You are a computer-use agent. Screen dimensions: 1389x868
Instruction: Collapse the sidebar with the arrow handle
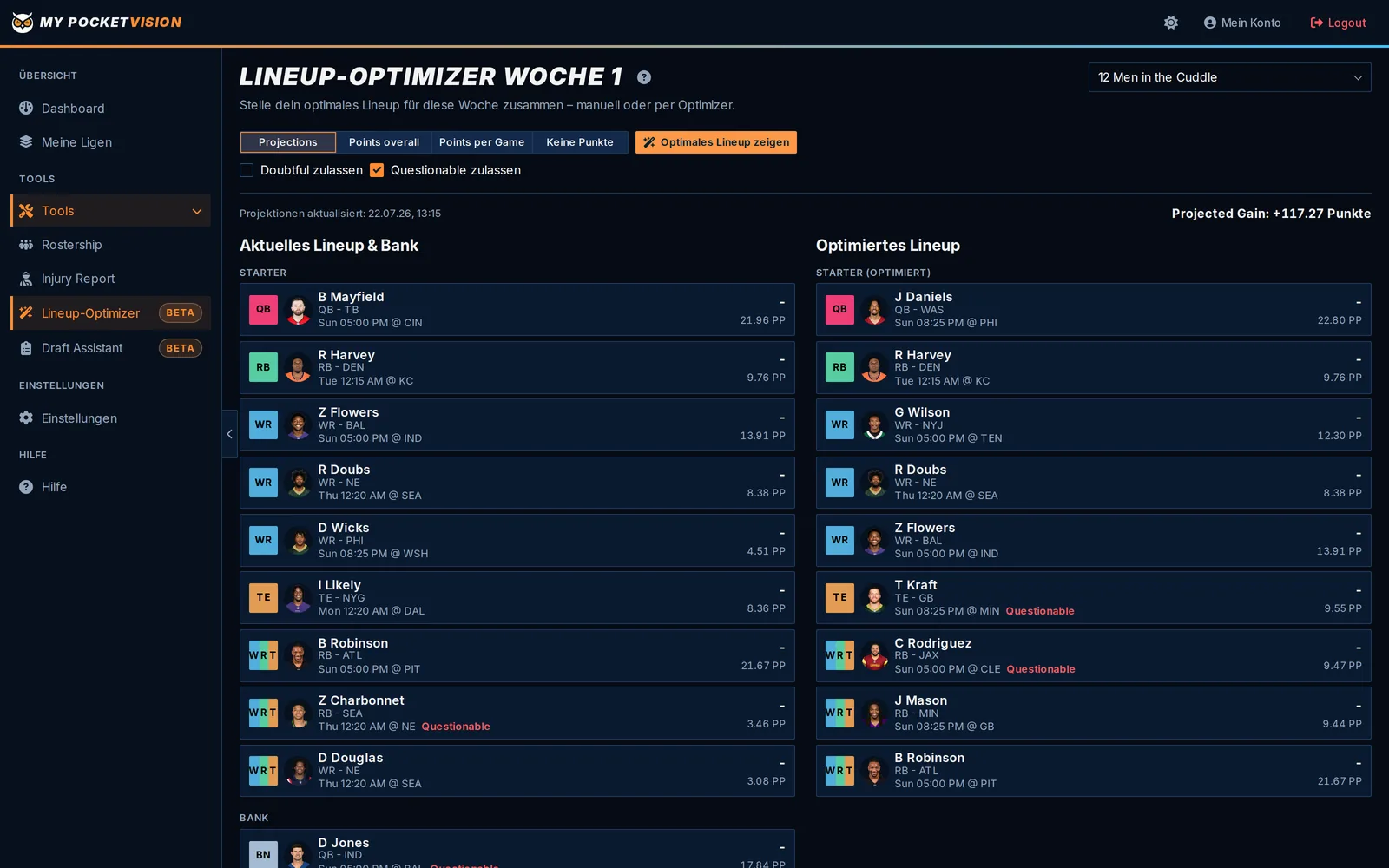click(229, 434)
